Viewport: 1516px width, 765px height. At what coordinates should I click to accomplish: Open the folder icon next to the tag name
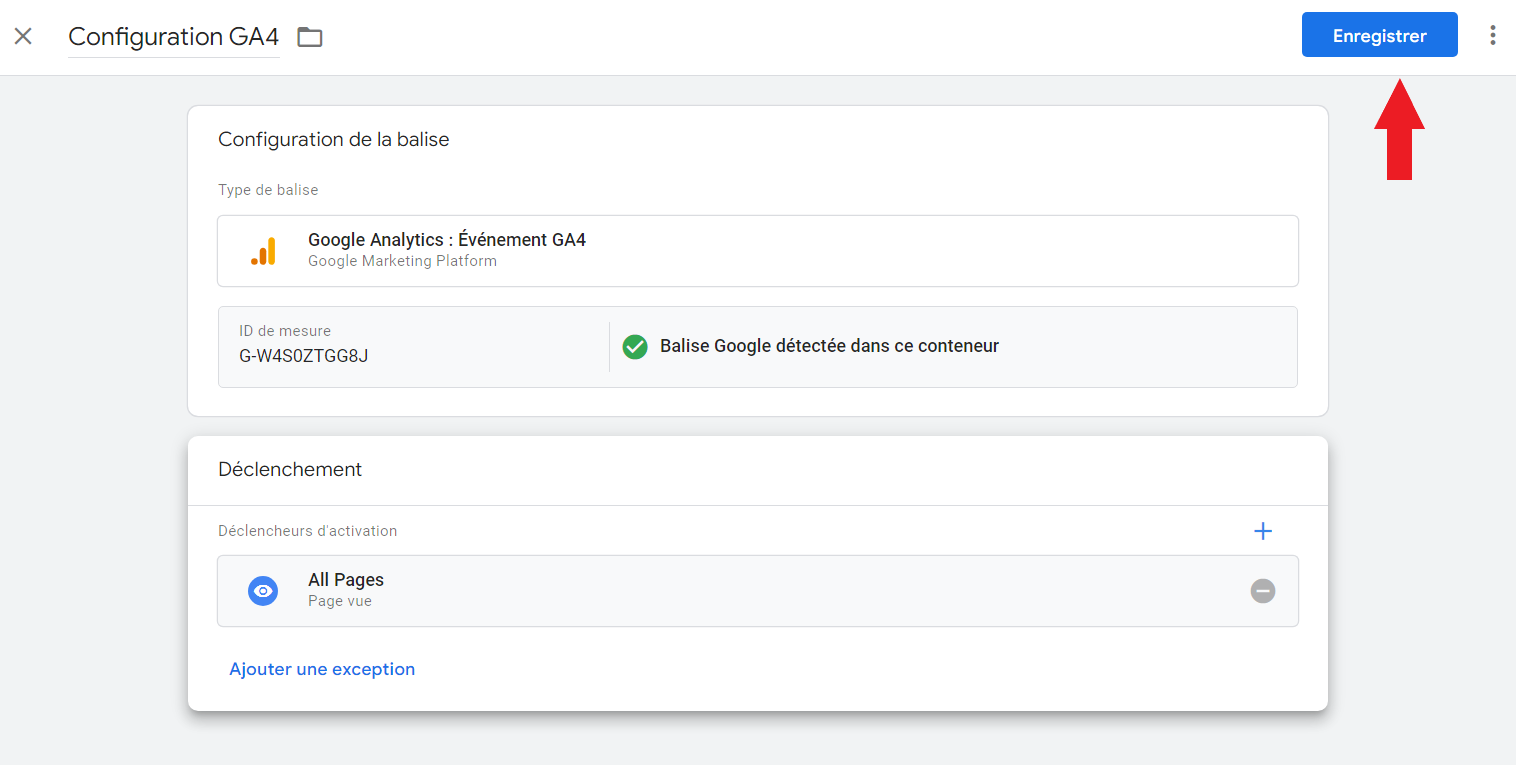(x=310, y=38)
